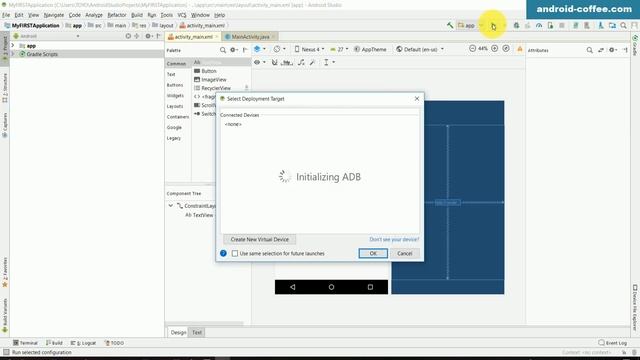Image resolution: width=640 pixels, height=360 pixels.
Task: Open the API 27 version dropdown
Action: pyautogui.click(x=340, y=49)
